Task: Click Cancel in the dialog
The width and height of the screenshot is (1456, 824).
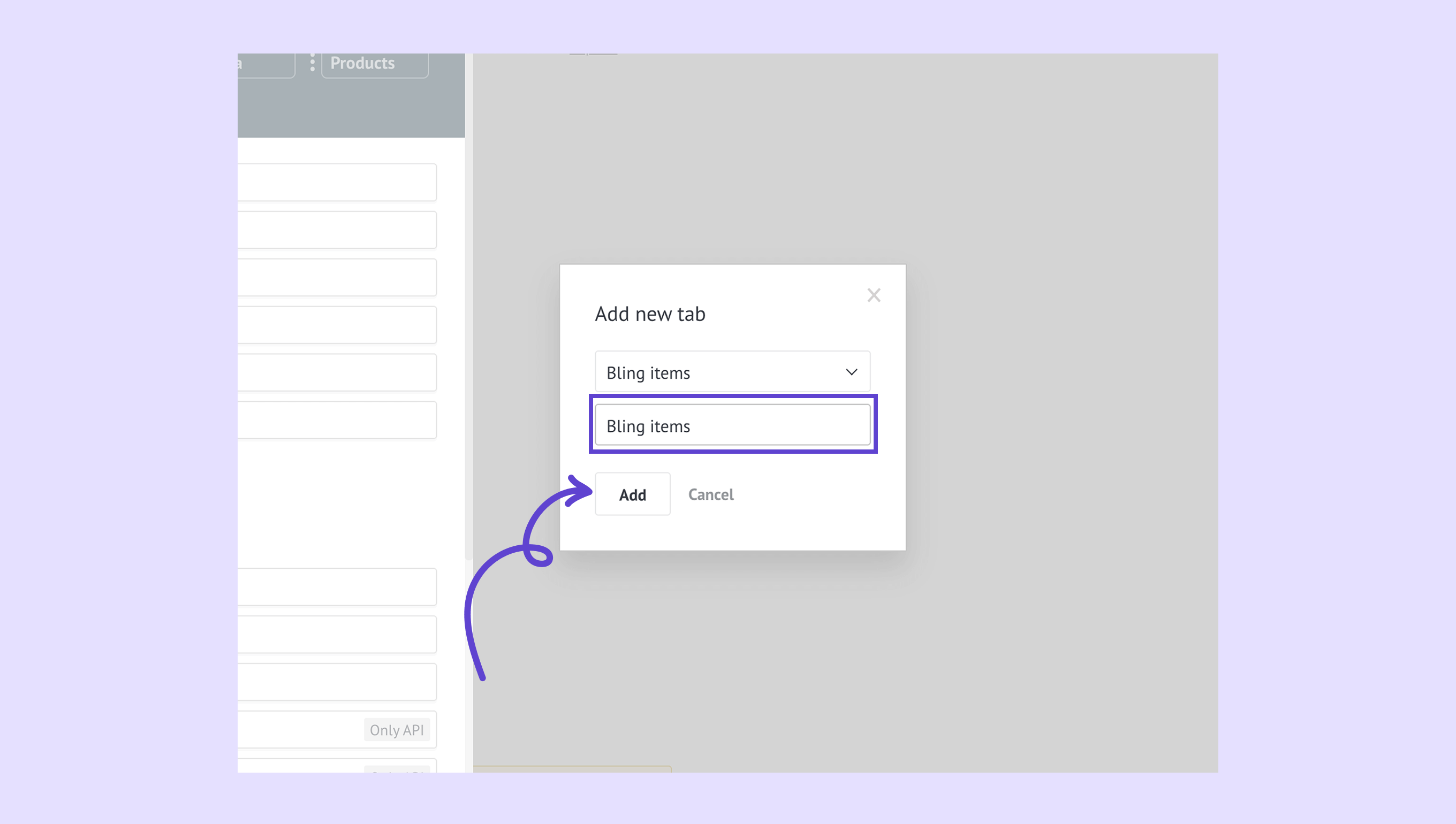Action: tap(710, 494)
